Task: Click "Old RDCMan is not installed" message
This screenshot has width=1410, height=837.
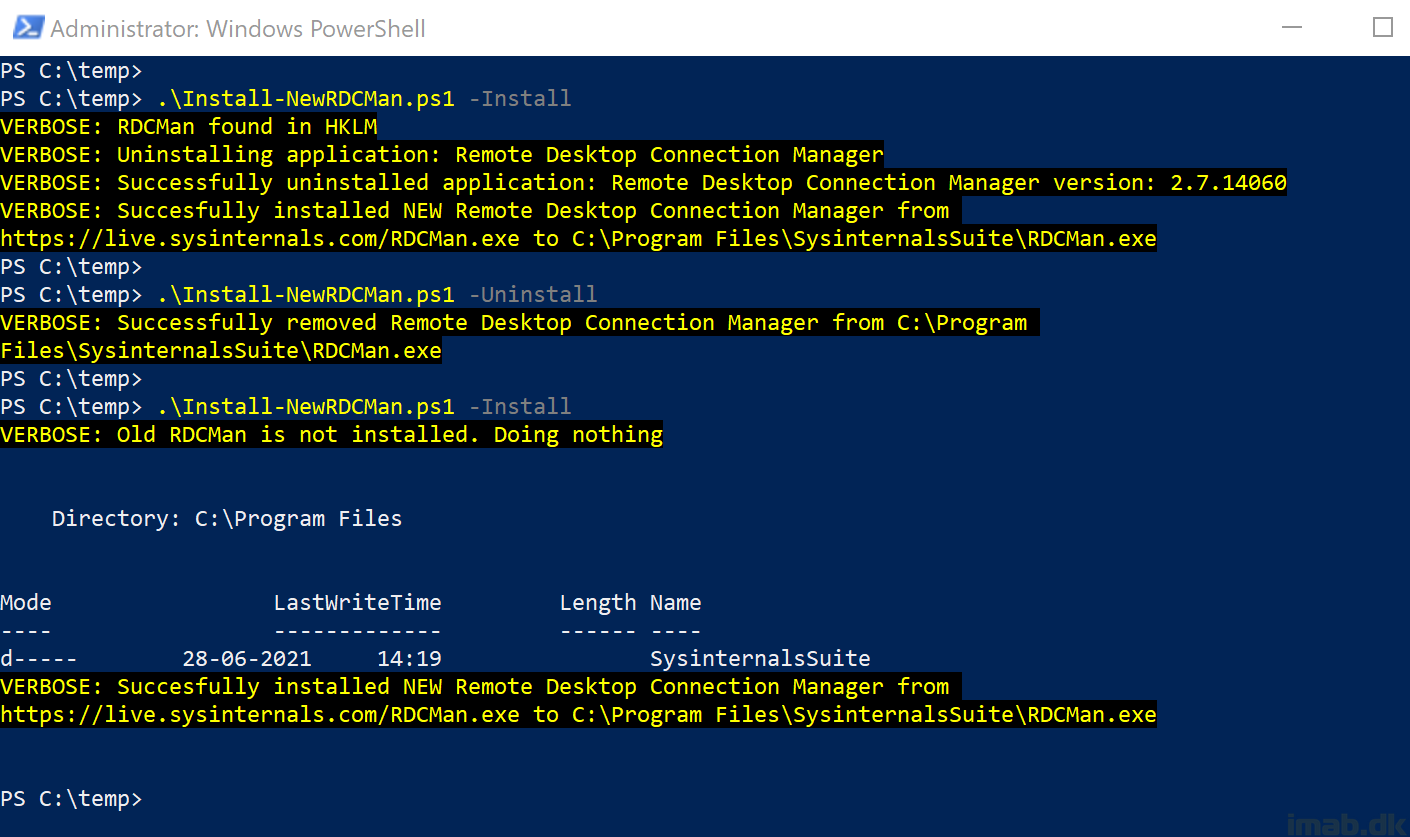Action: [x=331, y=434]
